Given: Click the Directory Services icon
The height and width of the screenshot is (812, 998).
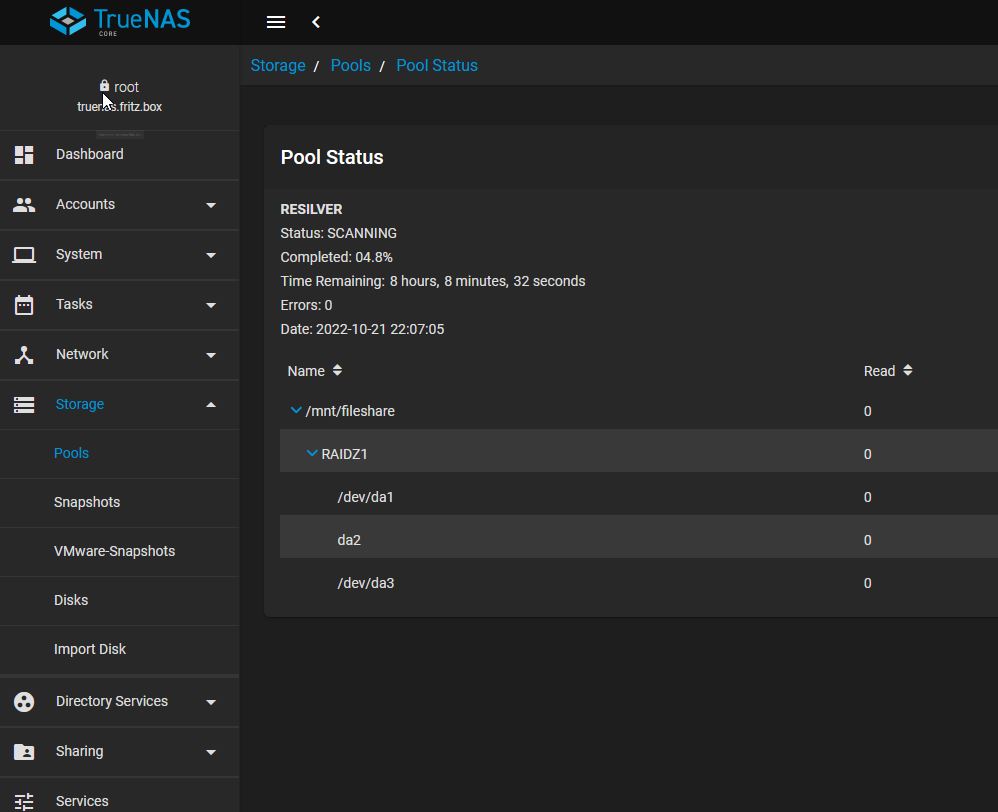Looking at the screenshot, I should point(24,702).
